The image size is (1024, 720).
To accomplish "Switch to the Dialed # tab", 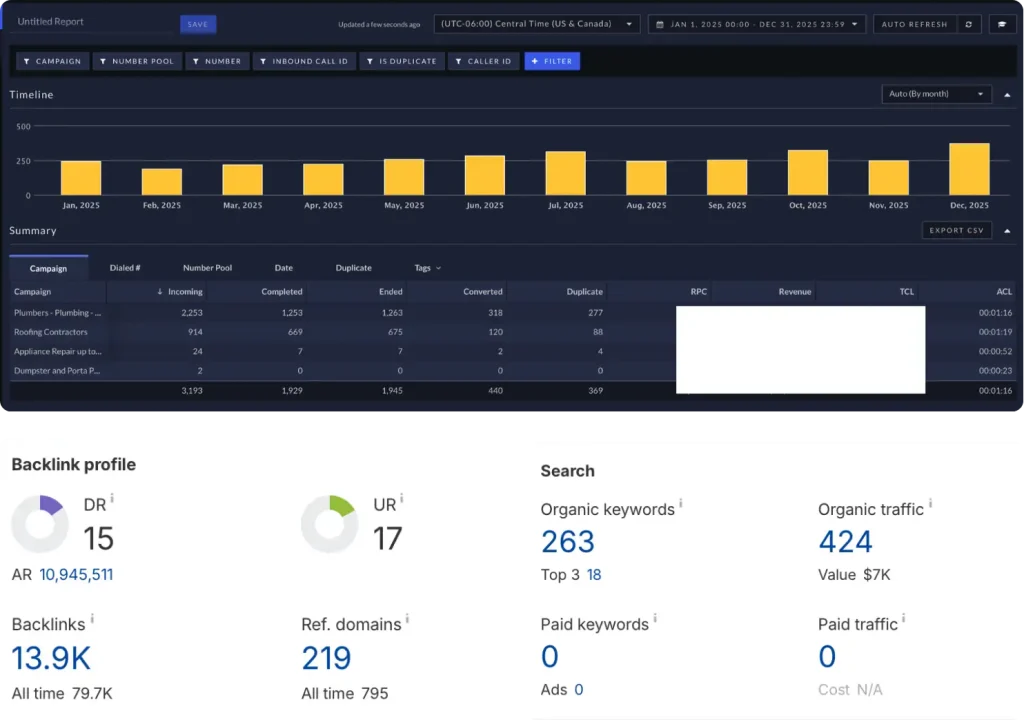I will tap(125, 268).
